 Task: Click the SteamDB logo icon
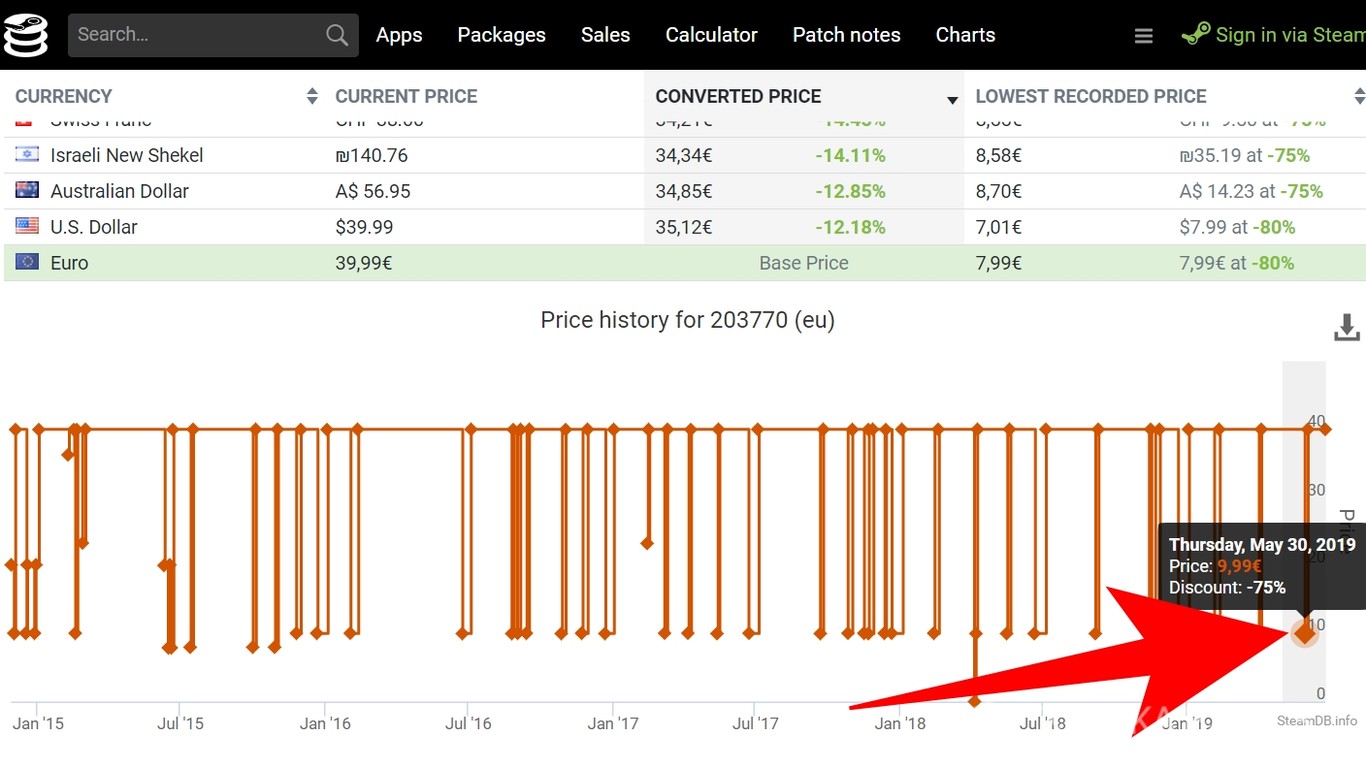click(26, 35)
